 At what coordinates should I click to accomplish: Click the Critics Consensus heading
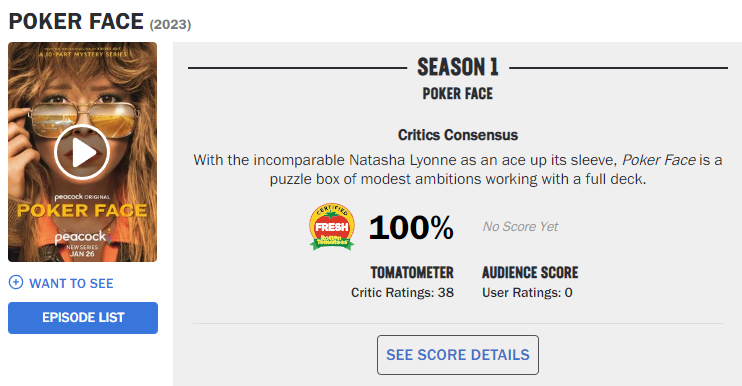click(458, 135)
